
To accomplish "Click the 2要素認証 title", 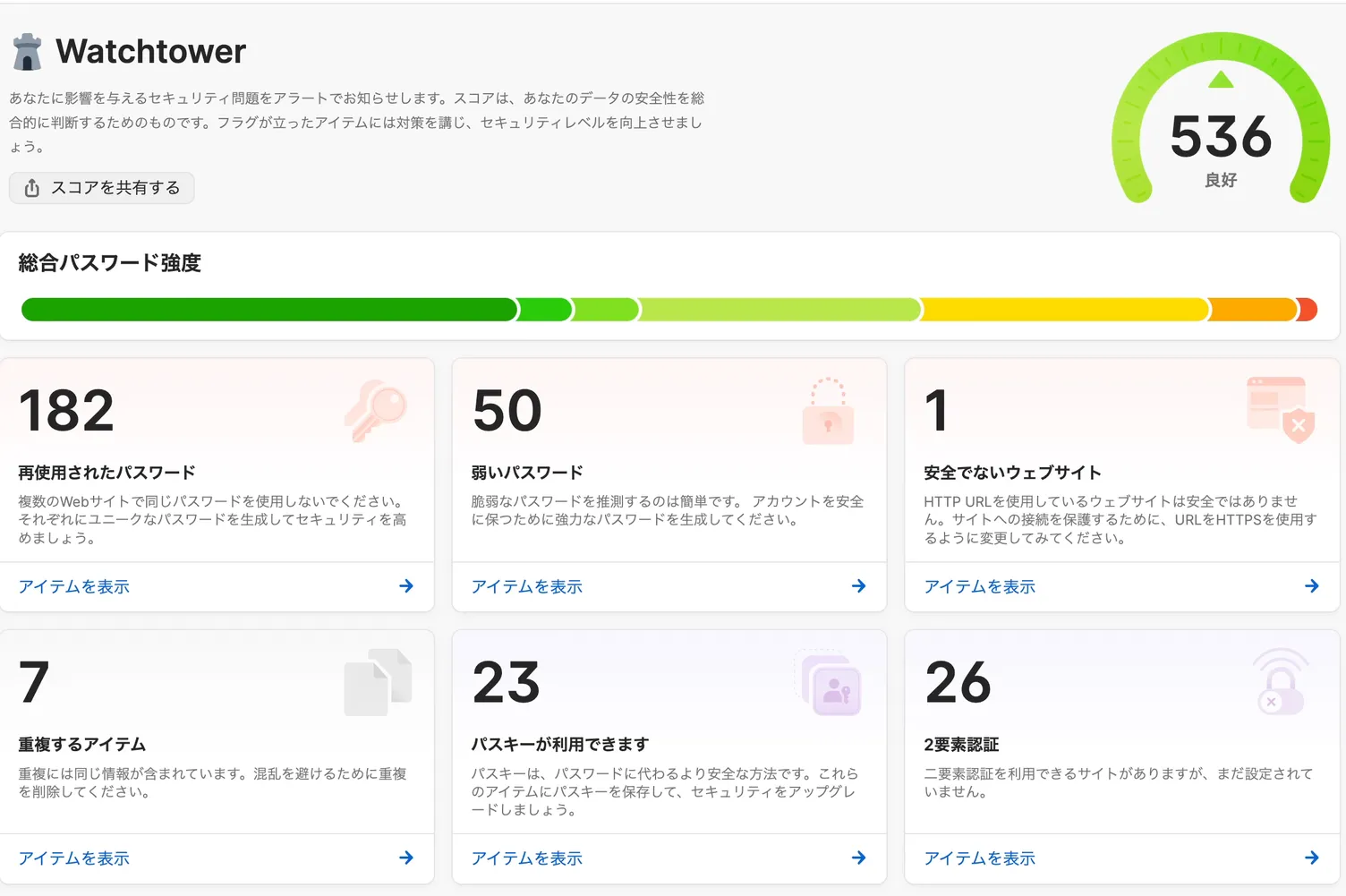I will point(961,745).
